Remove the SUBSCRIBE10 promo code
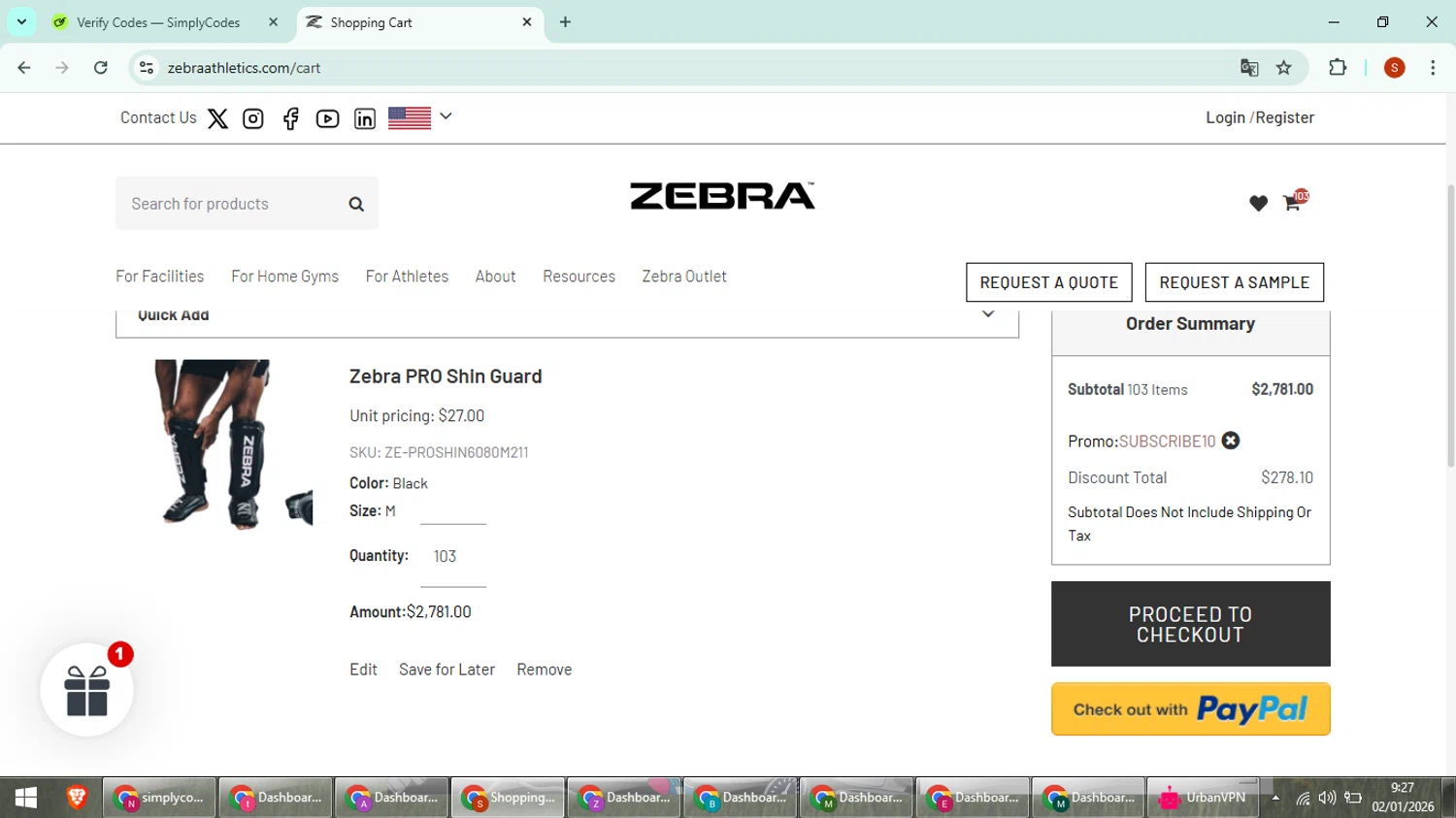 (1231, 441)
